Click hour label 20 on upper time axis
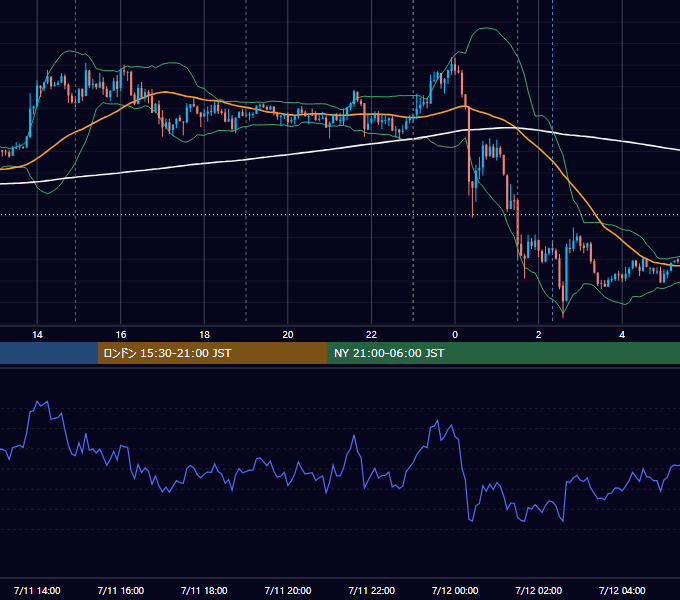The height and width of the screenshot is (600, 680). pos(288,335)
